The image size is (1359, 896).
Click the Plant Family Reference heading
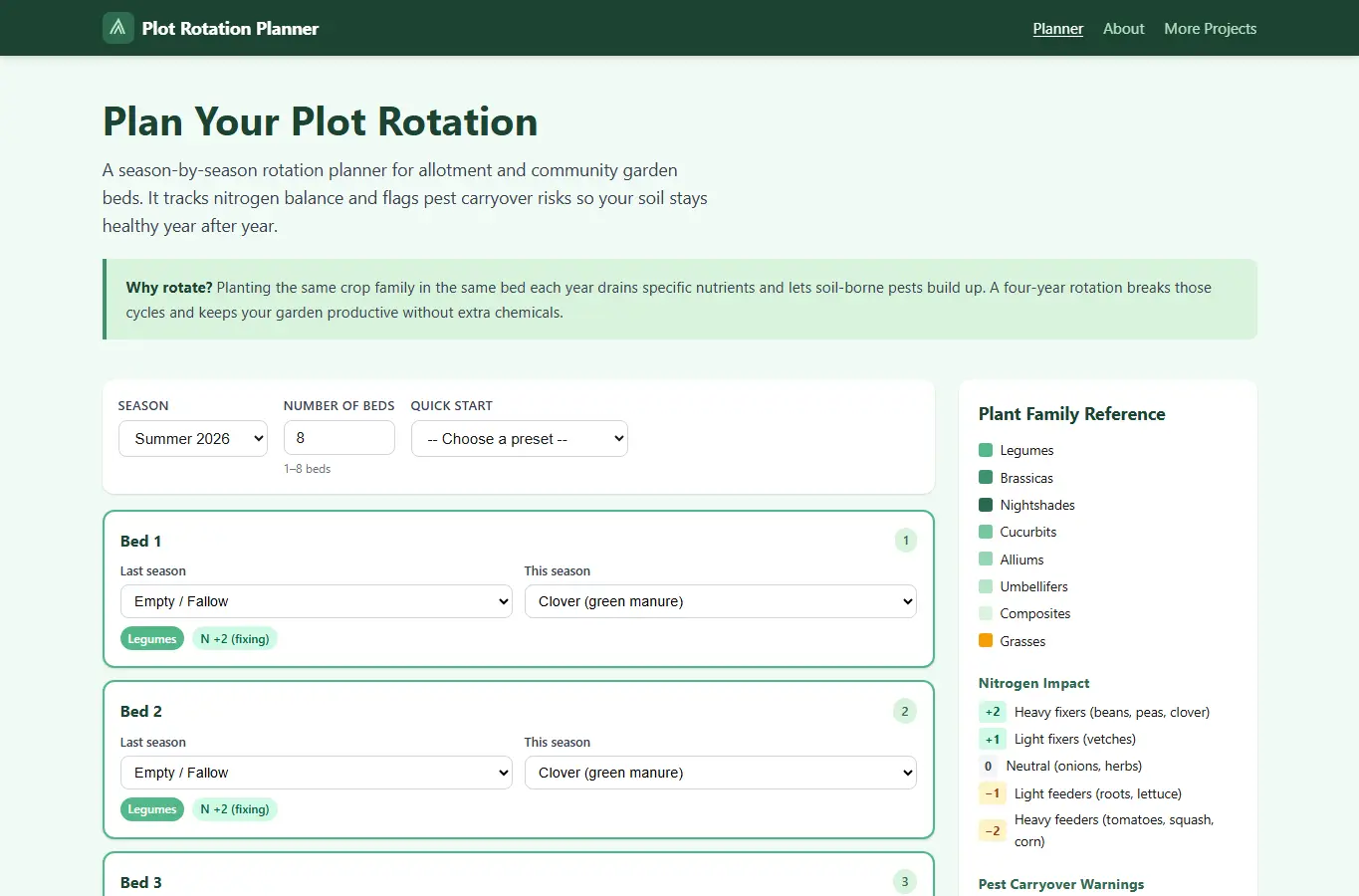(1071, 414)
